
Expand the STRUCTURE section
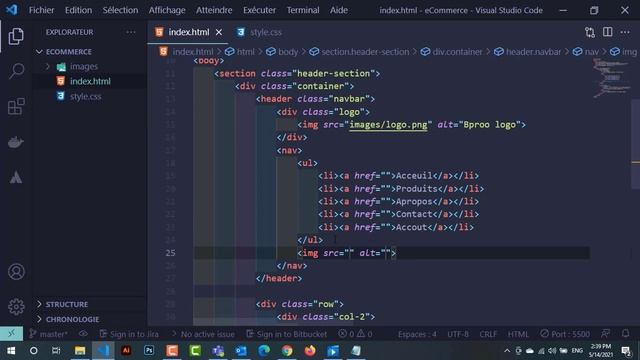pyautogui.click(x=67, y=304)
